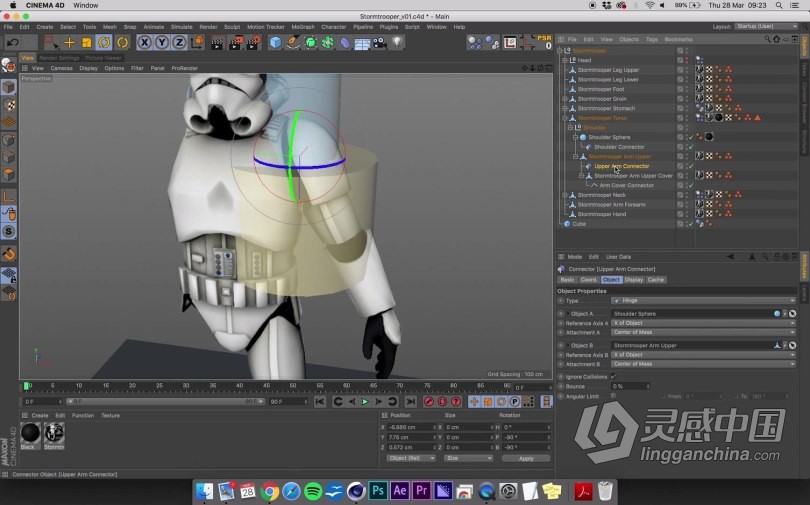The height and width of the screenshot is (505, 810).
Task: Click the Autokeying button
Action: 442,402
